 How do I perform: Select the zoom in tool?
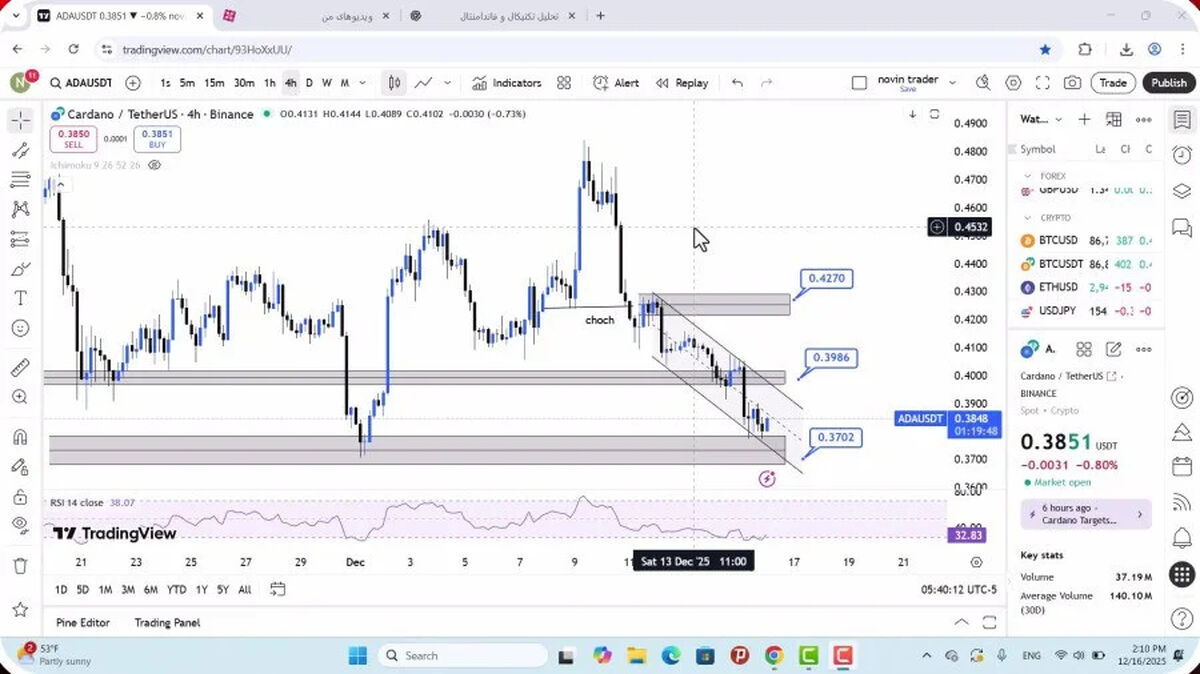tap(20, 397)
